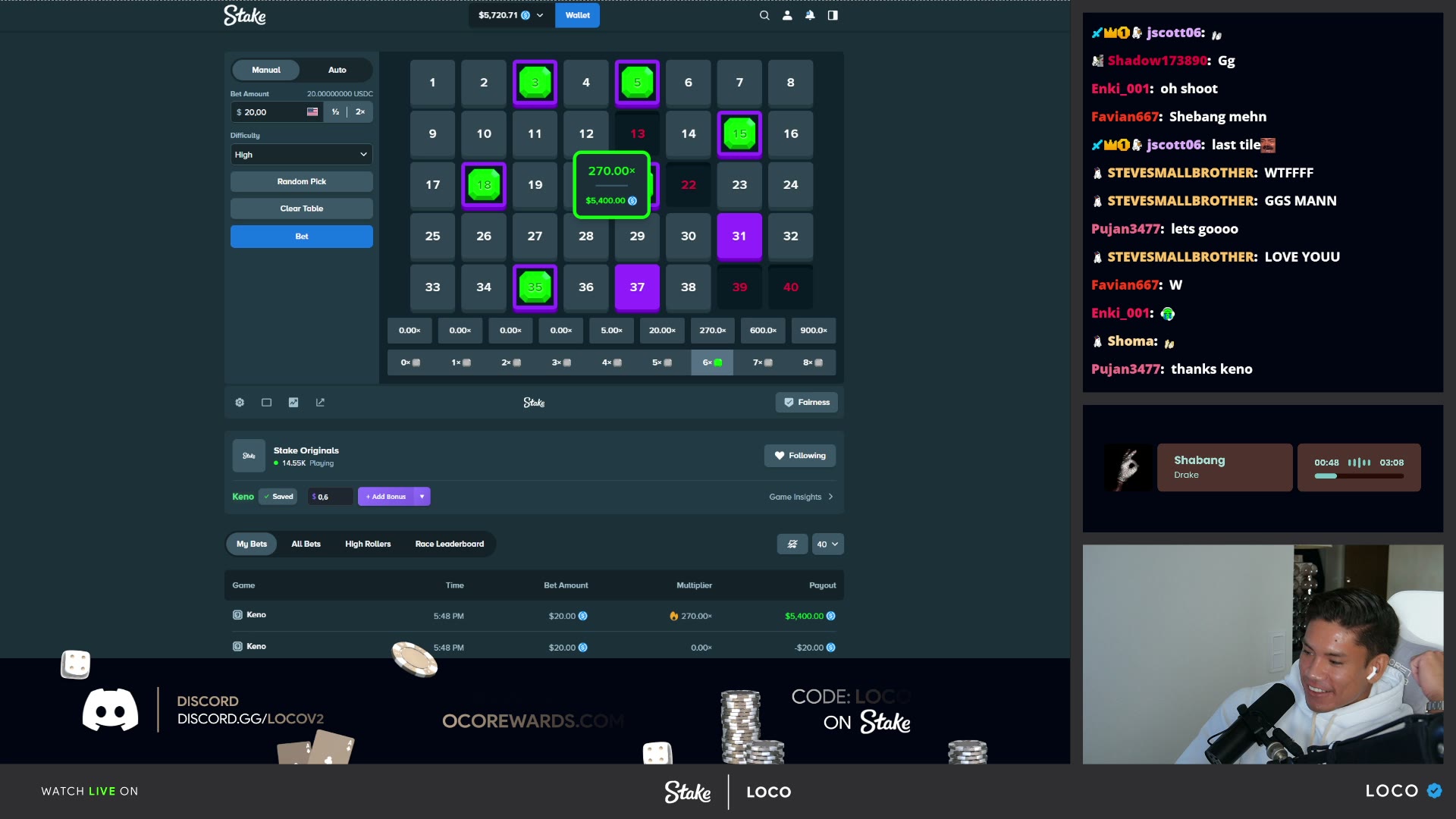Viewport: 1456px width, 819px height.
Task: Toggle theatre mode rectangle icon
Action: pyautogui.click(x=266, y=403)
